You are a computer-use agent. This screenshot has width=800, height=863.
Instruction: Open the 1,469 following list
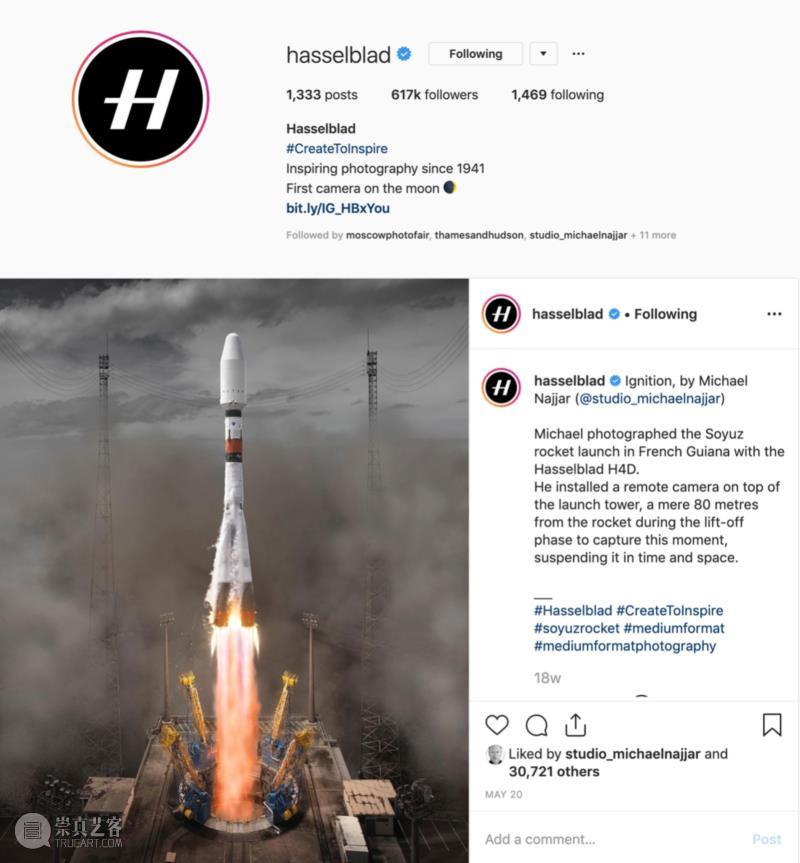click(x=557, y=95)
